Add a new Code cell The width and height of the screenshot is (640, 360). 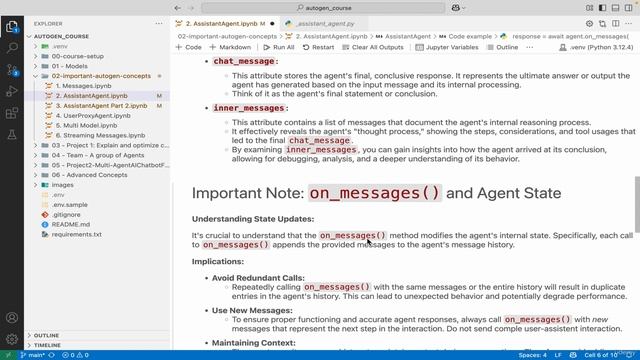click(x=189, y=47)
